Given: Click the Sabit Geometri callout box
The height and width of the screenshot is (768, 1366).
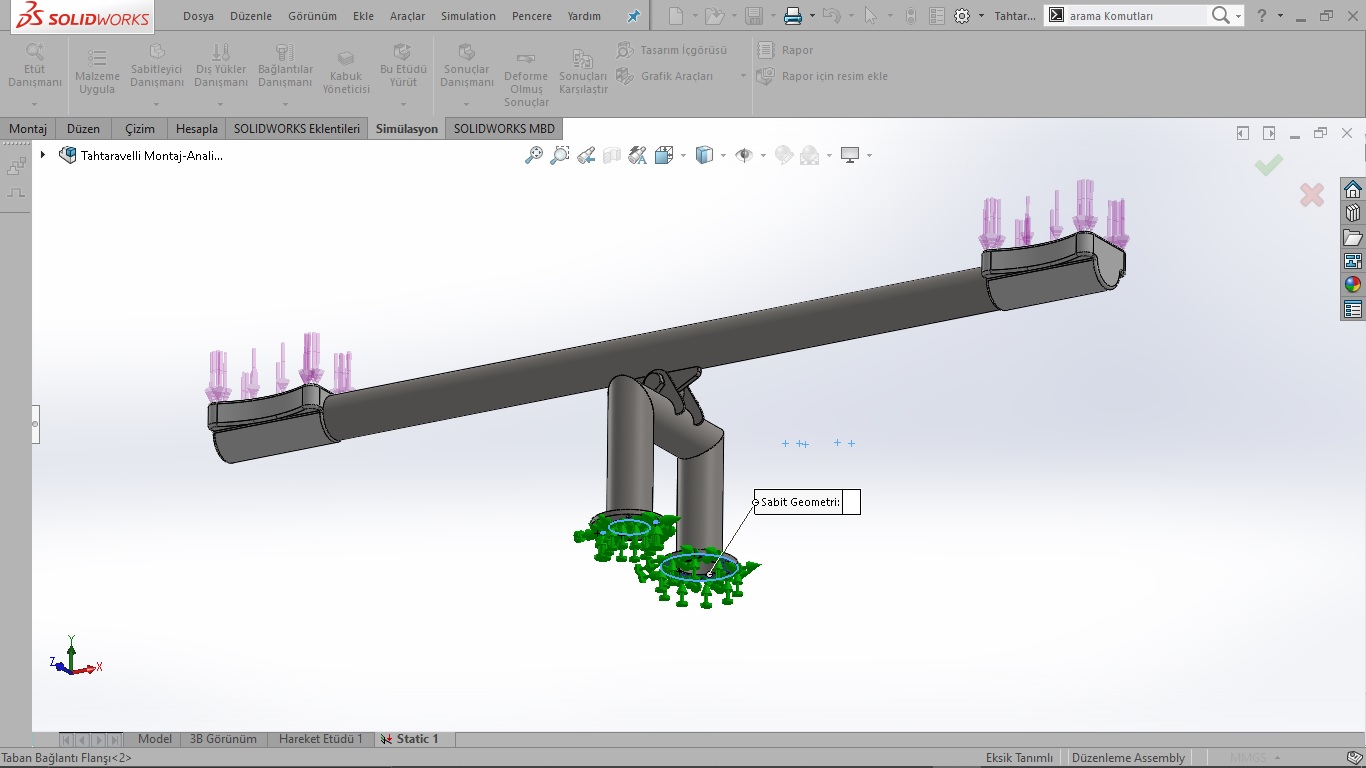Looking at the screenshot, I should coord(807,502).
